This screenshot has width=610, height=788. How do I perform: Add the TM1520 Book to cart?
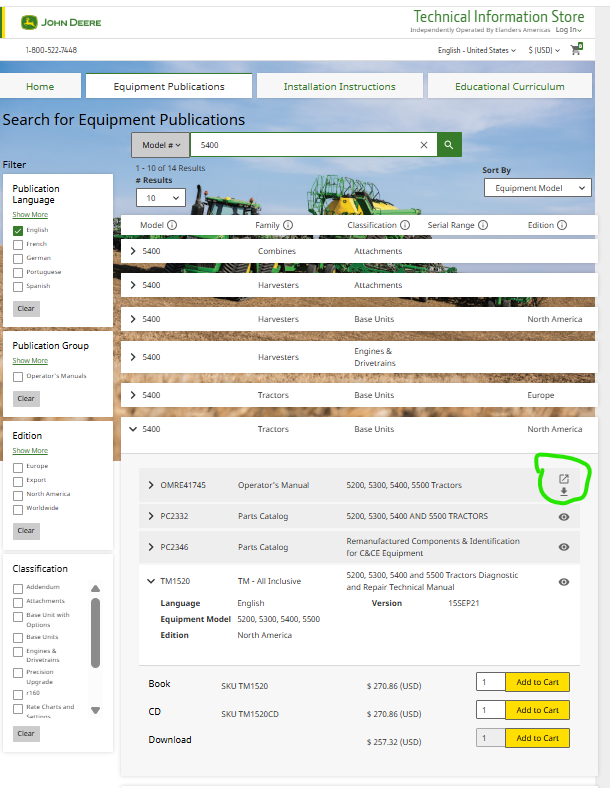pos(537,682)
